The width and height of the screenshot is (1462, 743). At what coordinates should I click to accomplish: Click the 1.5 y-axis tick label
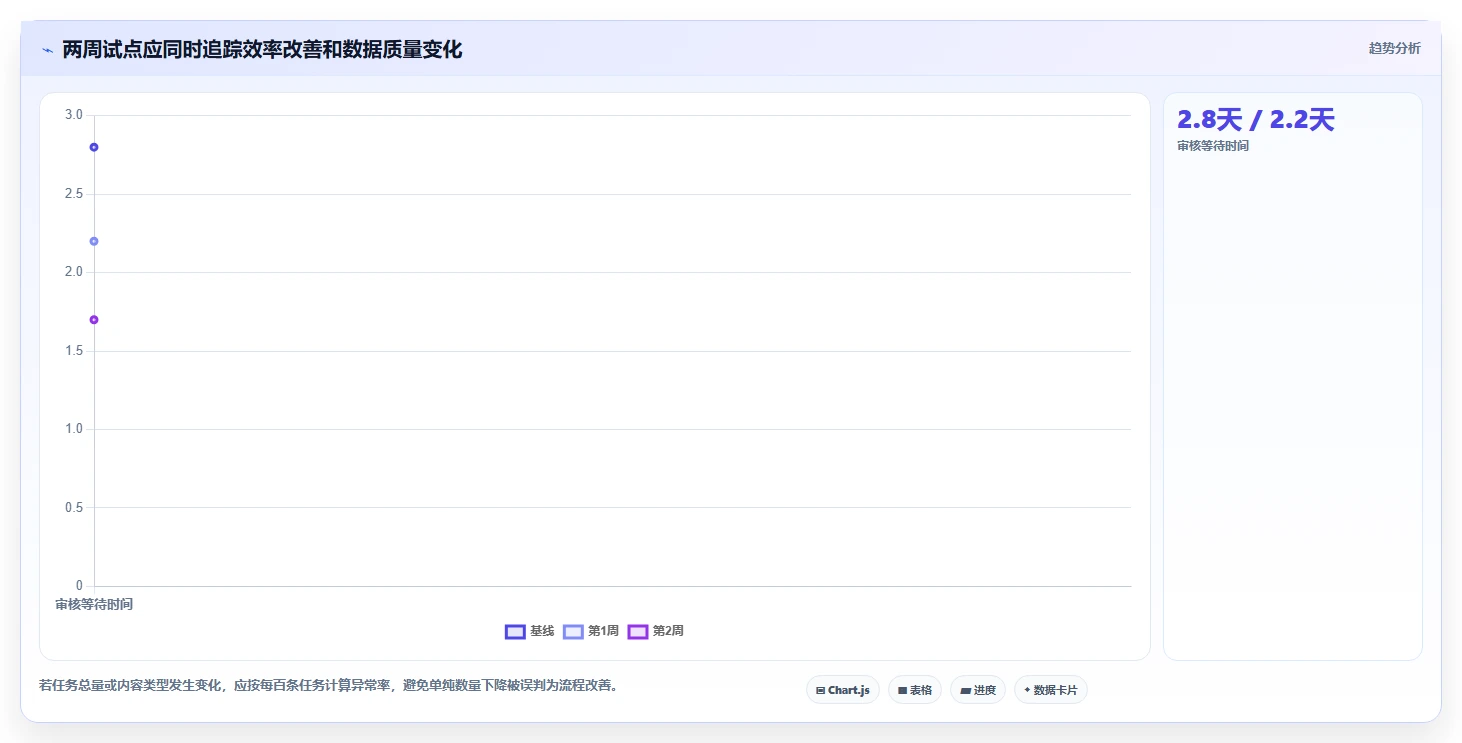pos(74,351)
